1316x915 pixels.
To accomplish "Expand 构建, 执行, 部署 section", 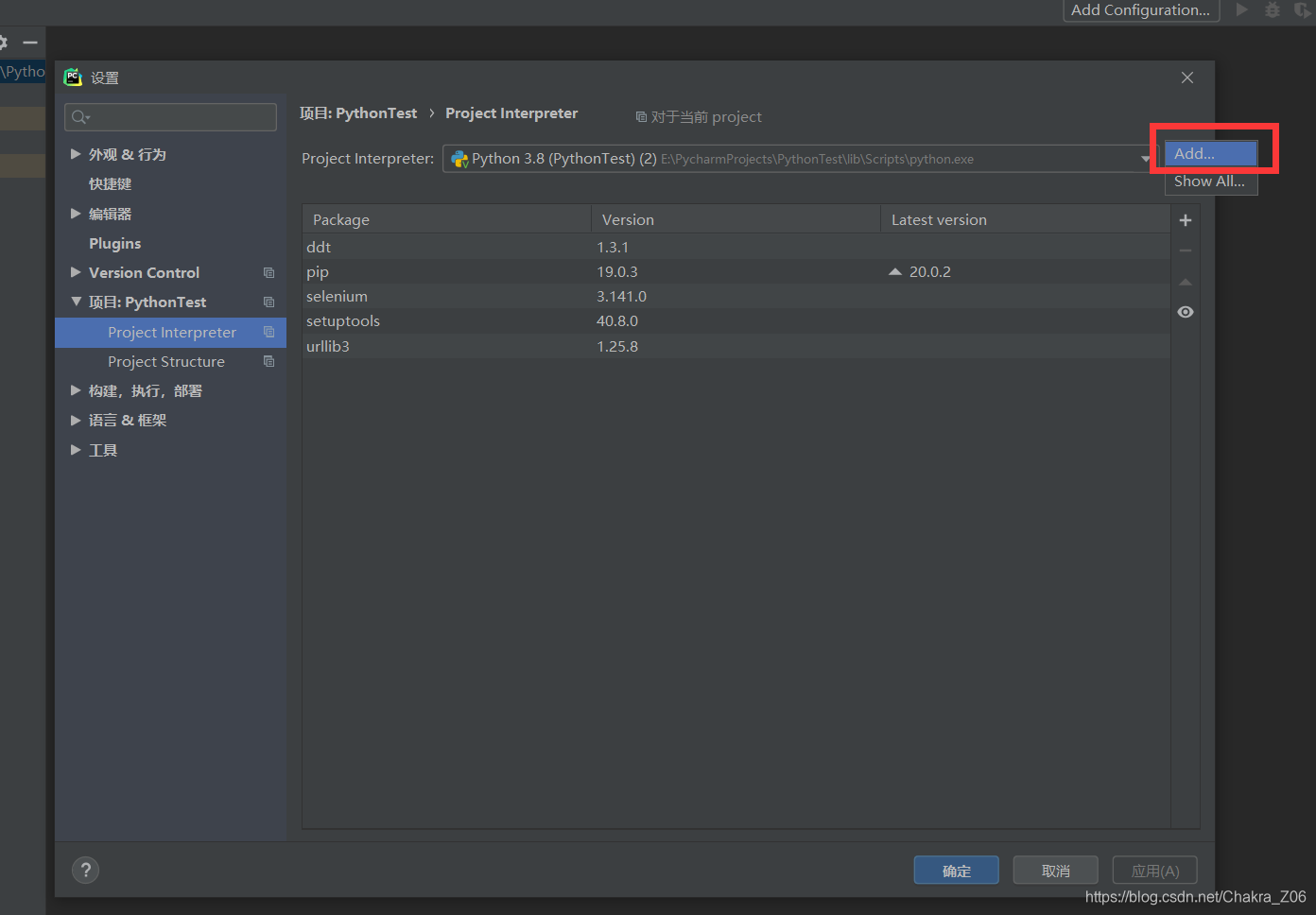I will click(76, 390).
